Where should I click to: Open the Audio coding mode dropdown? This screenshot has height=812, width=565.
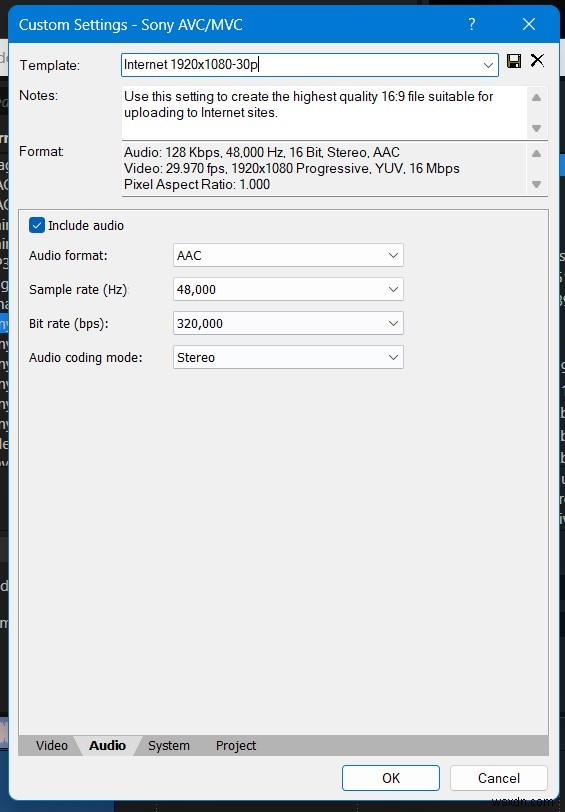pos(288,357)
